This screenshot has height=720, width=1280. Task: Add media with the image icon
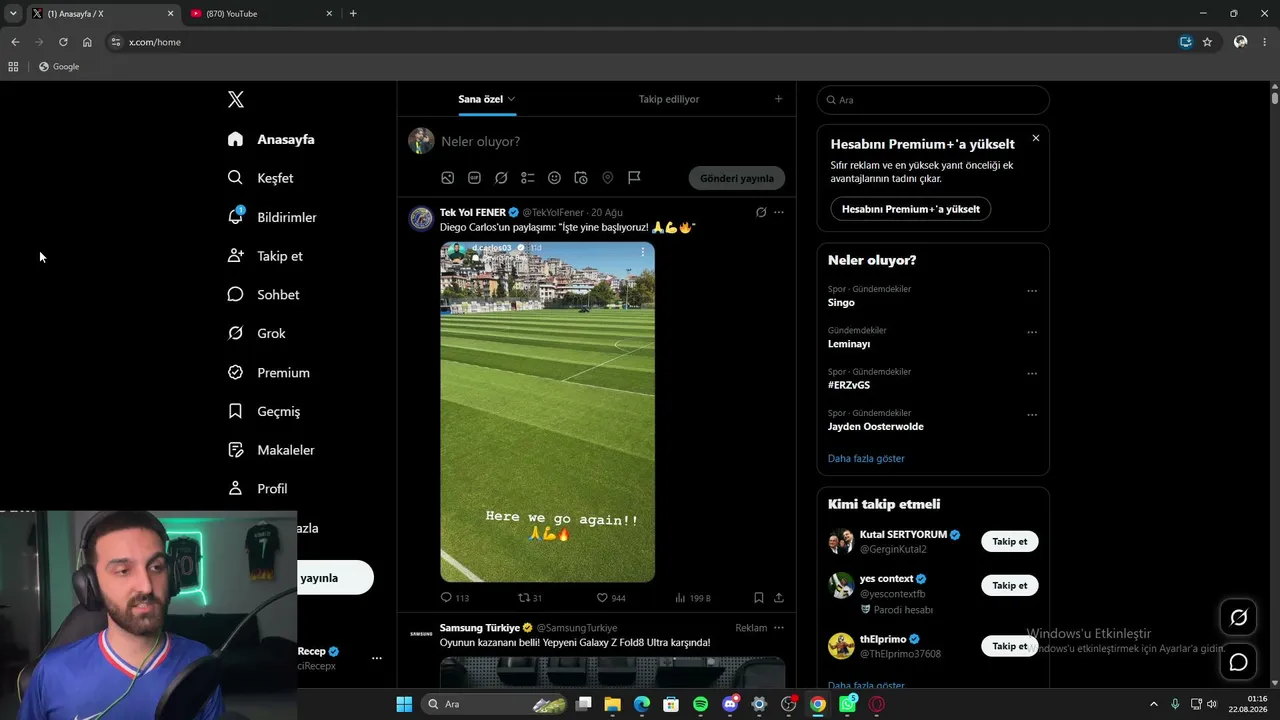coord(448,178)
